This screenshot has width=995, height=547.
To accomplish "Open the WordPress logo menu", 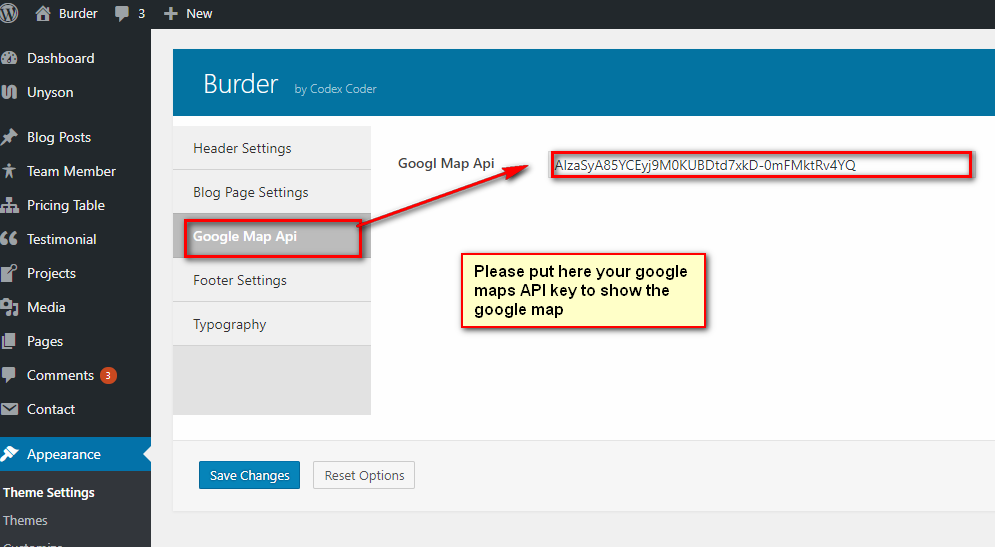I will [x=9, y=13].
